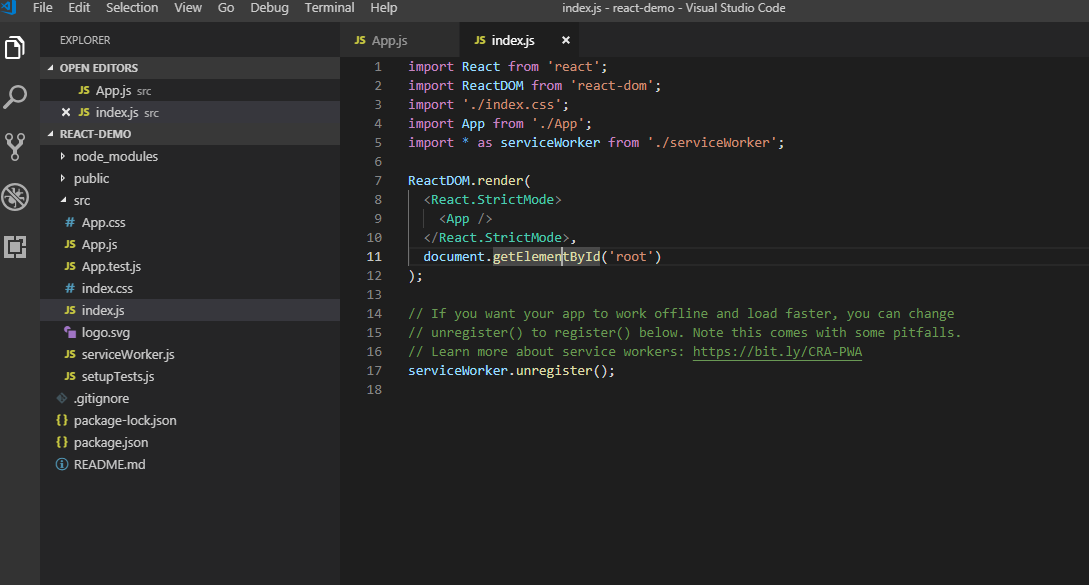Open the Search activity bar icon
This screenshot has height=585, width=1089.
pos(15,97)
